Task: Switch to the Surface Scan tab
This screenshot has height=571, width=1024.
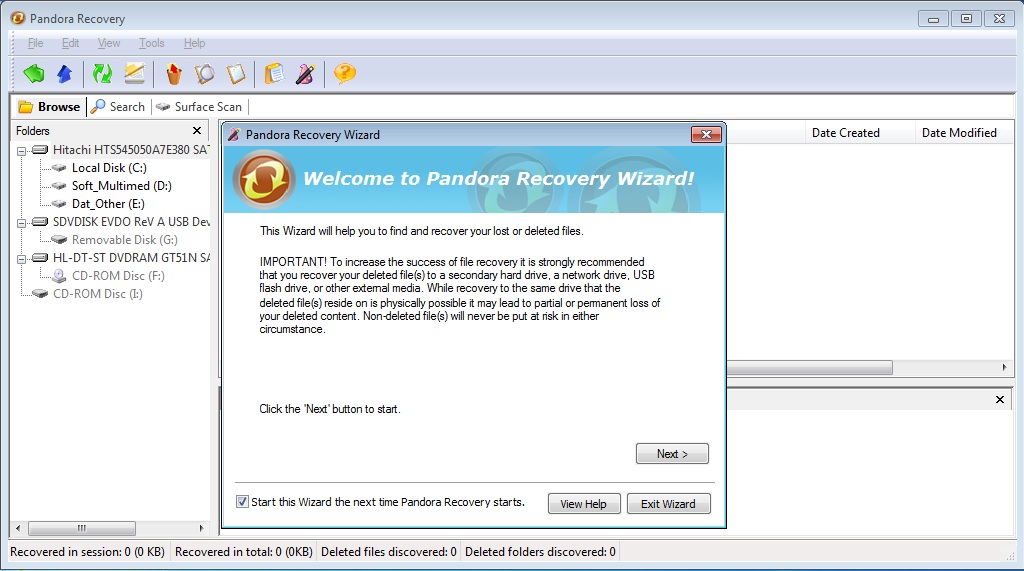Action: tap(199, 106)
